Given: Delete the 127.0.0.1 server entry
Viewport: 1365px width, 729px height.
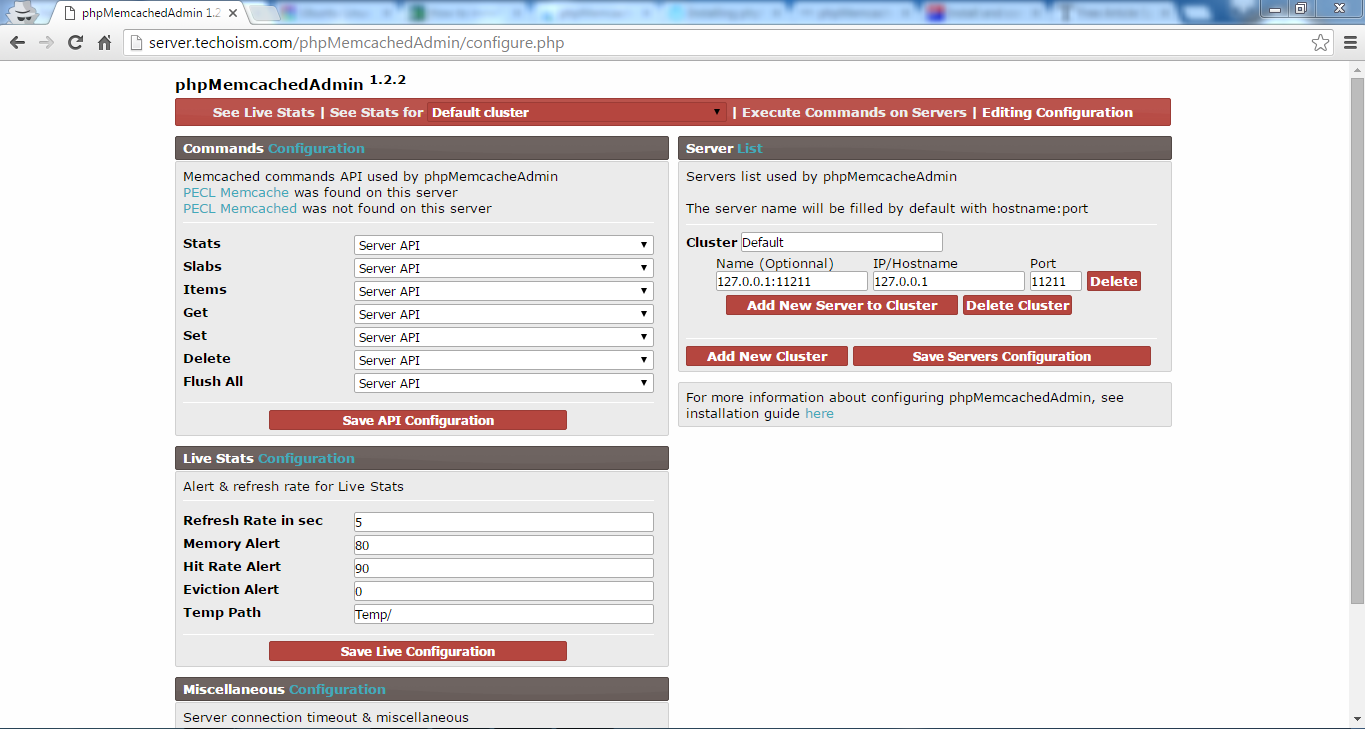Looking at the screenshot, I should [1114, 282].
